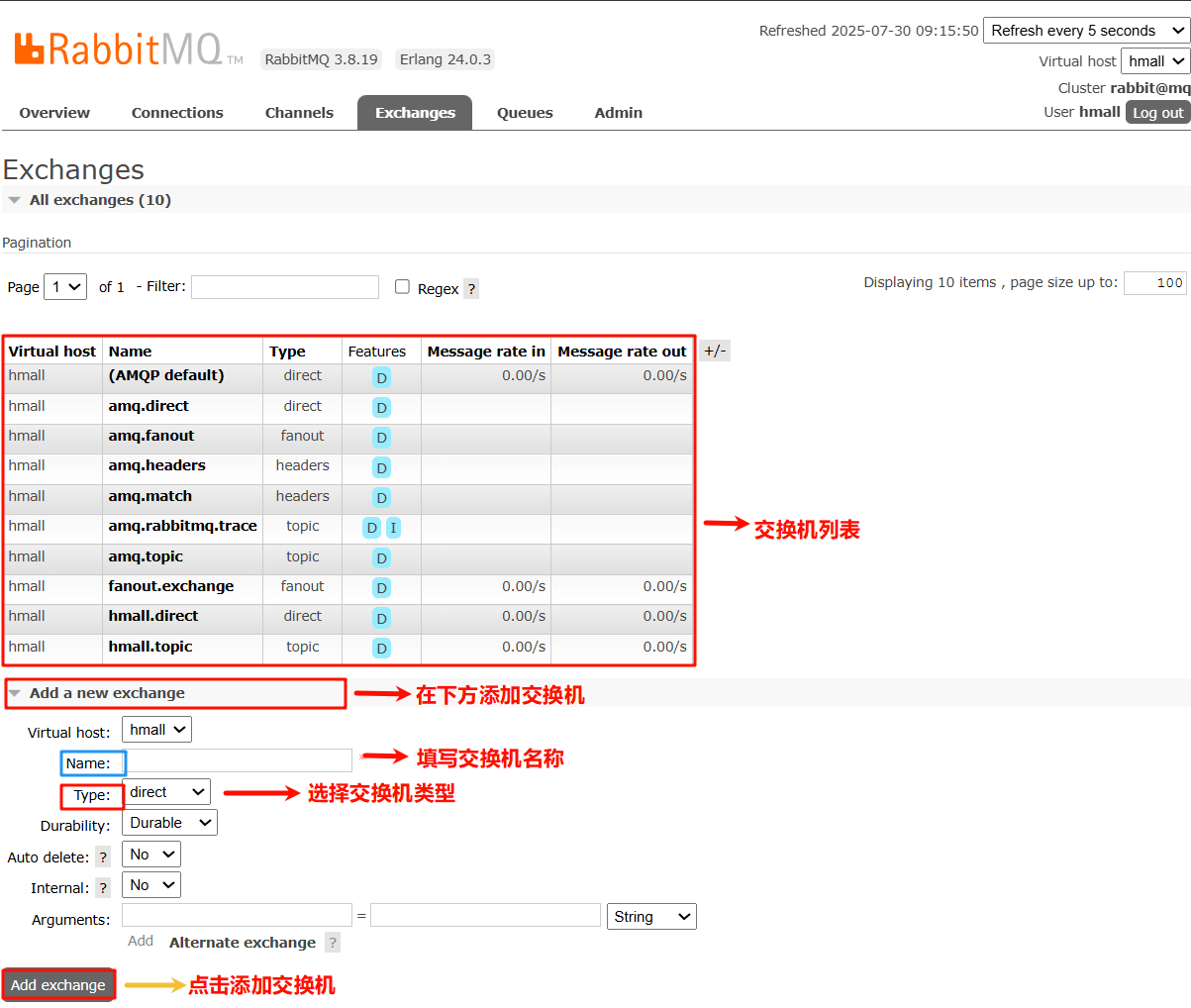
Task: Click the RabbitMQ logo
Action: pos(129,48)
